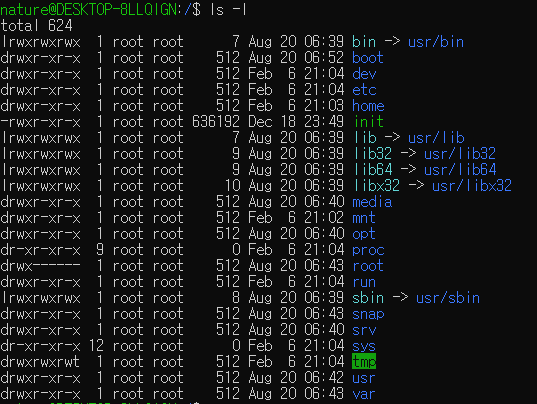The width and height of the screenshot is (537, 404).
Task: Click the prompt 'nature@DESKTOP-8LLQIGN' on the first line
Action: tap(89, 10)
